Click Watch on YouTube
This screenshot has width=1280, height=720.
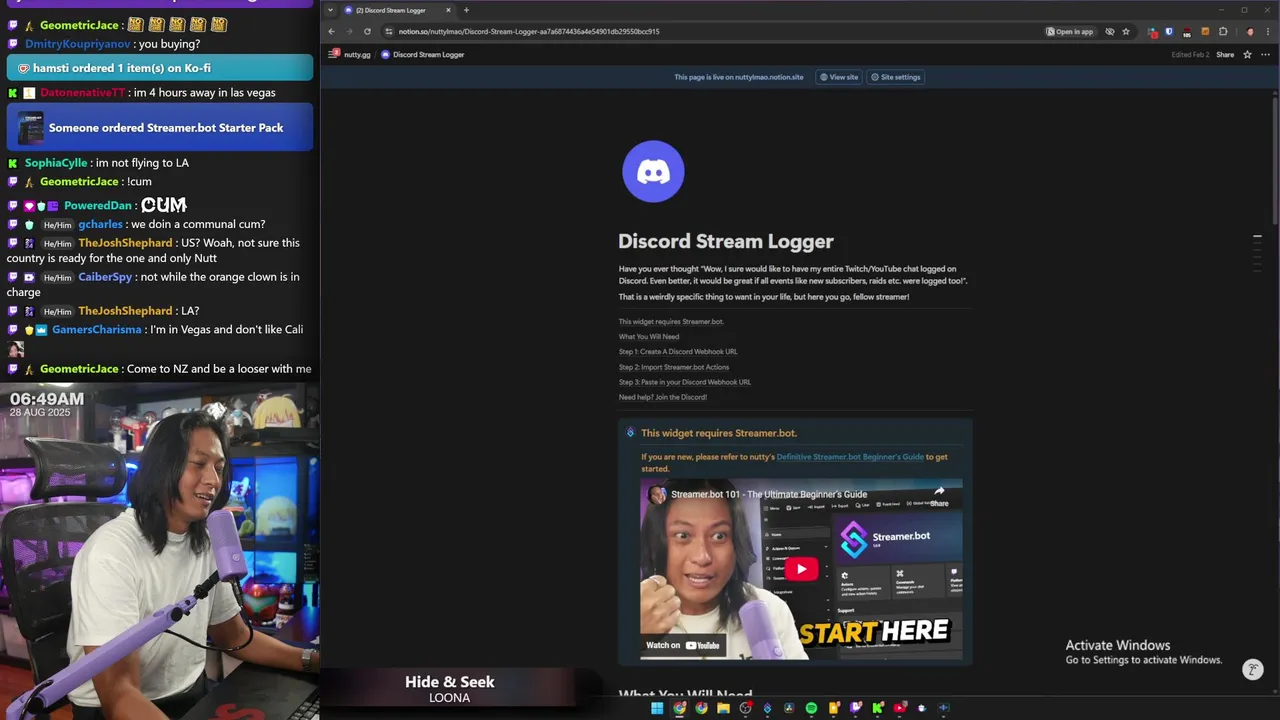683,645
